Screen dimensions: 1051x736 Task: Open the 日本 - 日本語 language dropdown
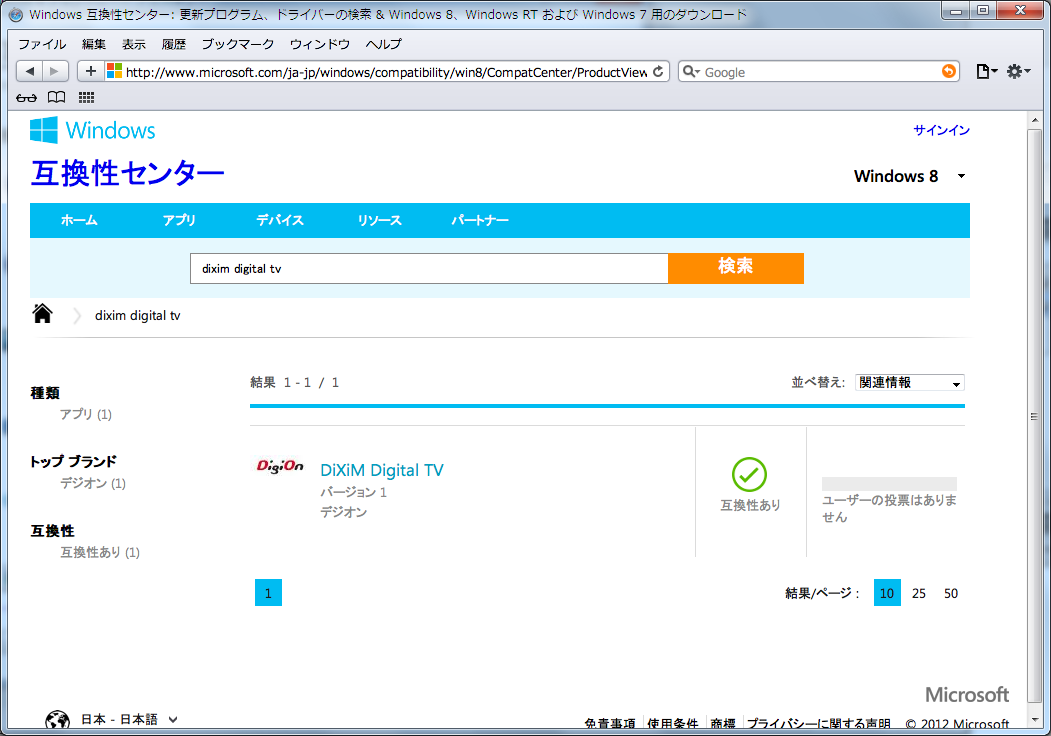click(129, 719)
